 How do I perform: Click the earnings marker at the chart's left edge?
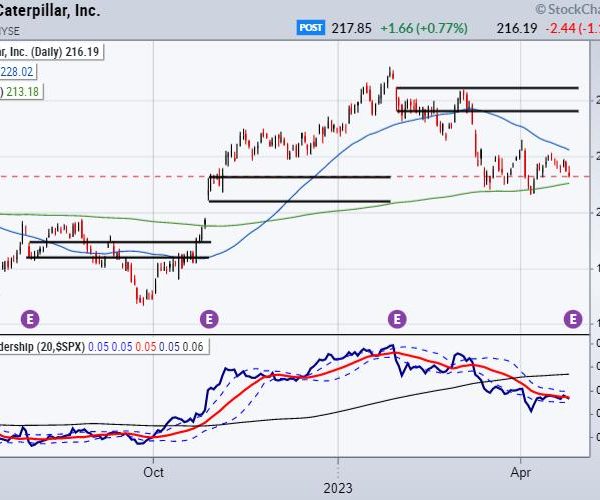click(30, 319)
